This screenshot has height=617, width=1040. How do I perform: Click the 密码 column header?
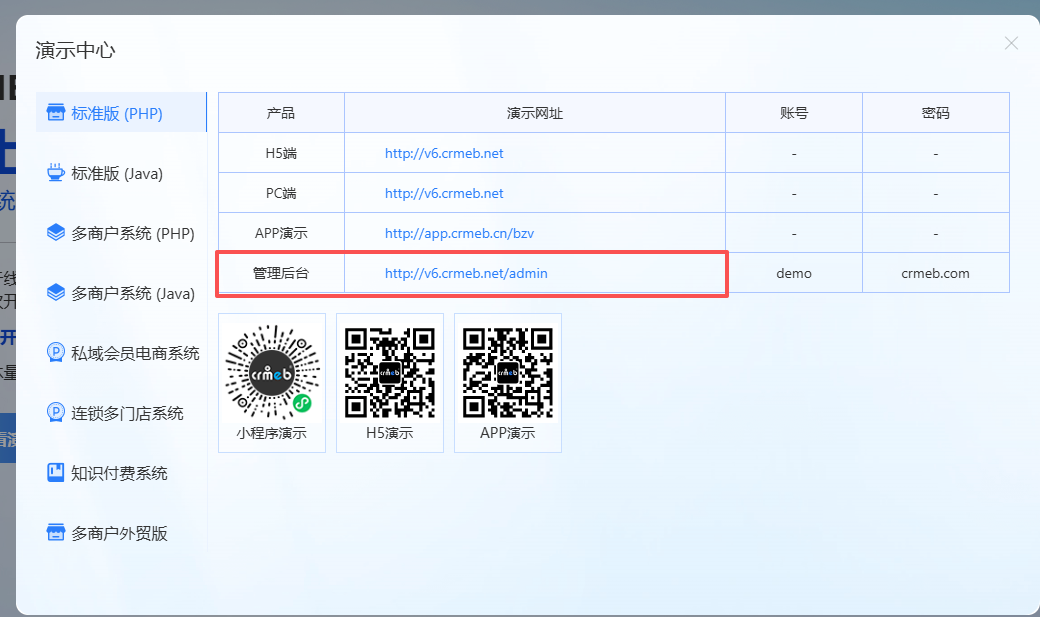coord(935,113)
